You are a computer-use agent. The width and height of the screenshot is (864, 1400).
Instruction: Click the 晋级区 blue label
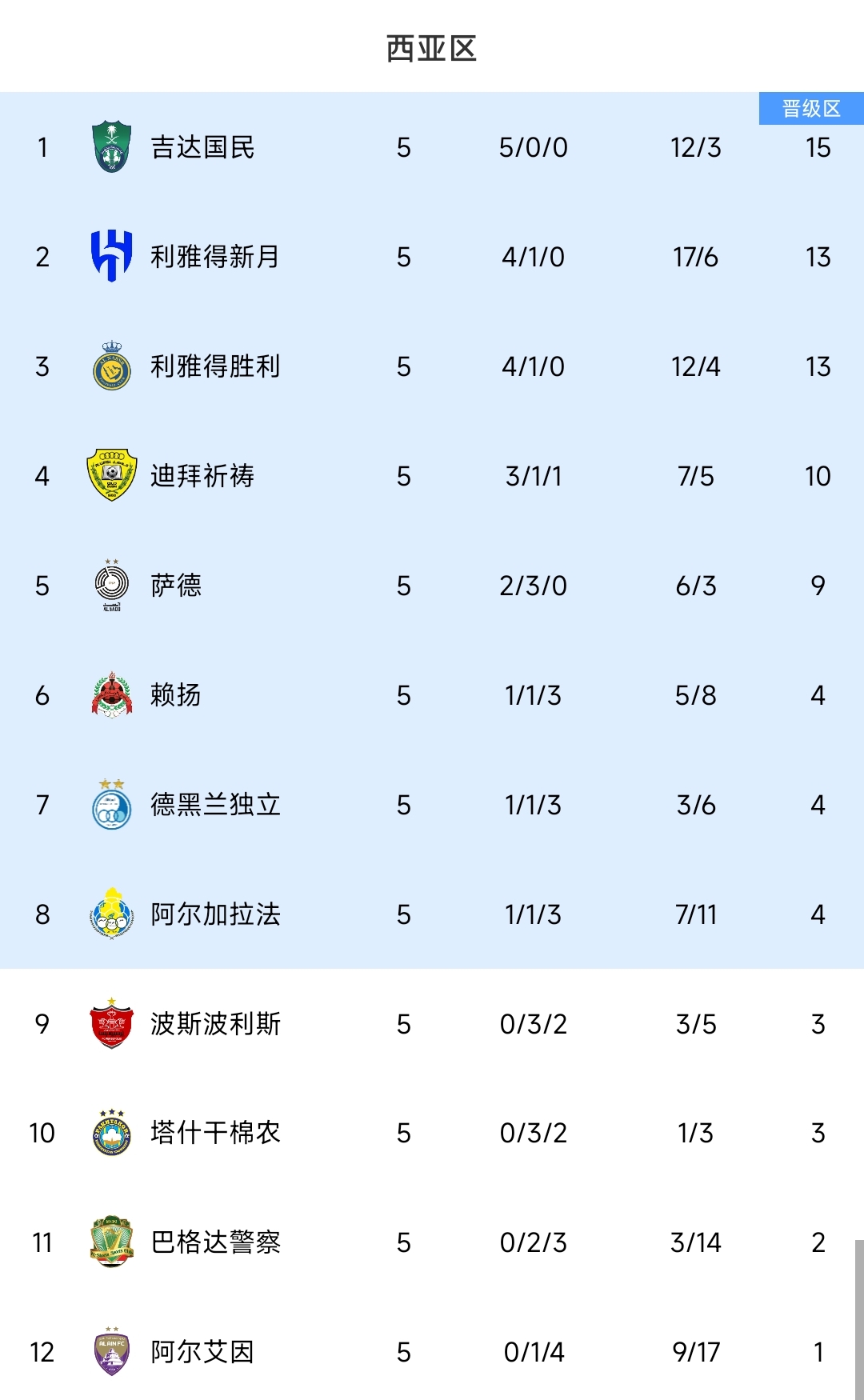click(811, 109)
